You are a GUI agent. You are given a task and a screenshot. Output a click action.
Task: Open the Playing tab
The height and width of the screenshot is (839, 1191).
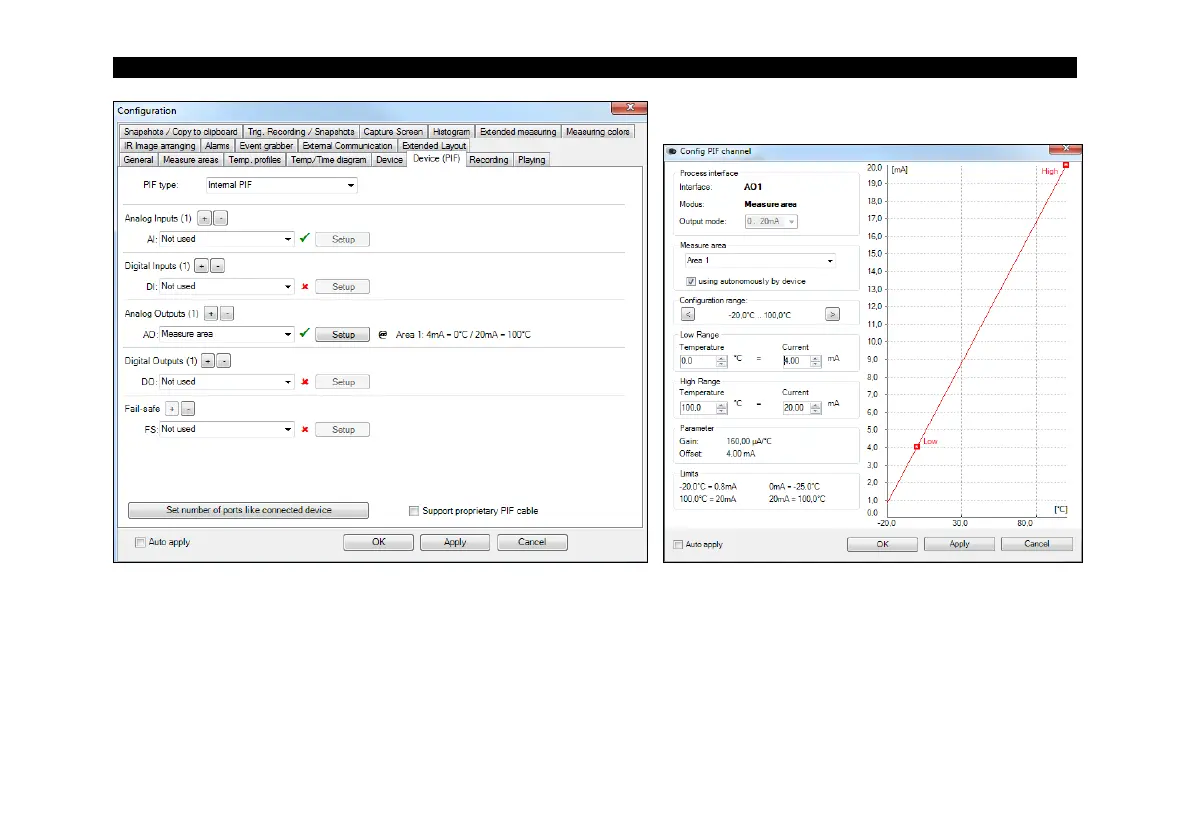coord(532,160)
